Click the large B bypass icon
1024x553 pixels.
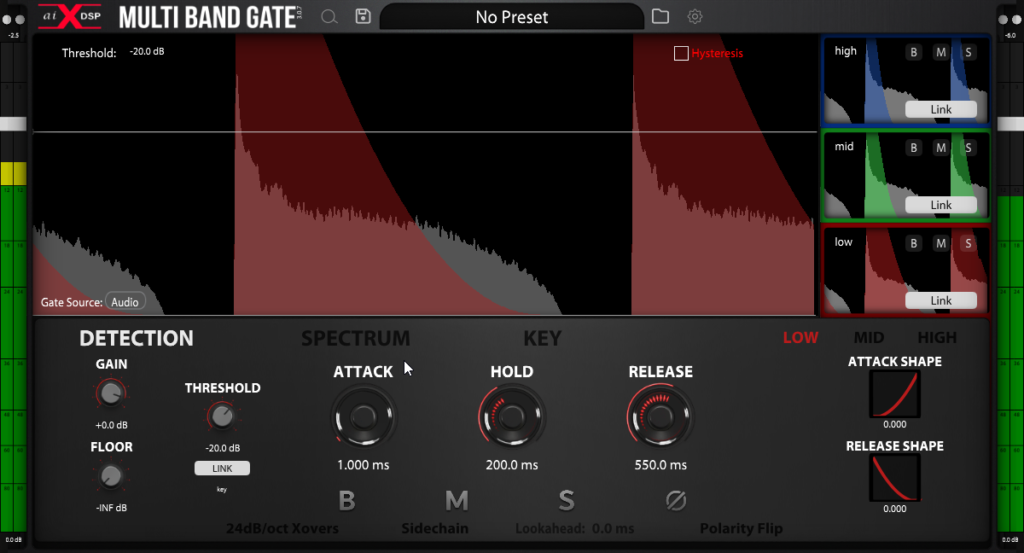click(x=347, y=500)
